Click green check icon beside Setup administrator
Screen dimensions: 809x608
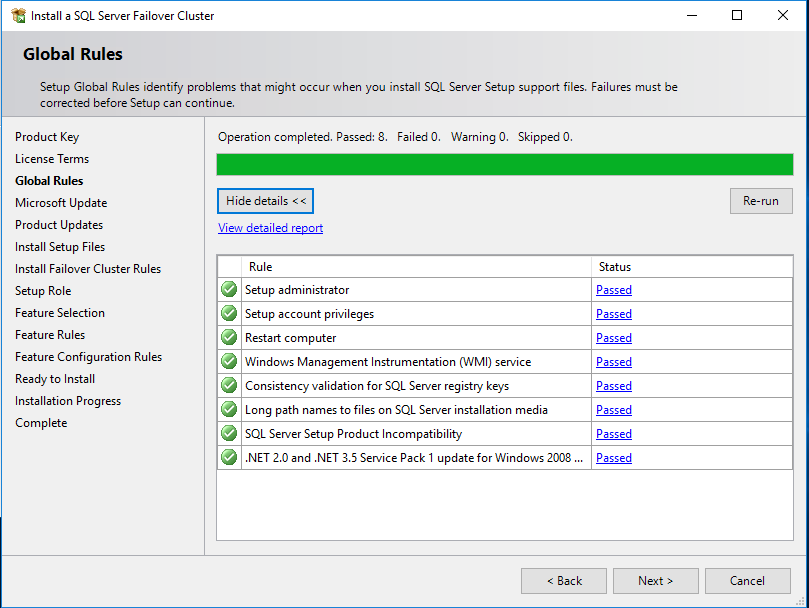coord(229,290)
